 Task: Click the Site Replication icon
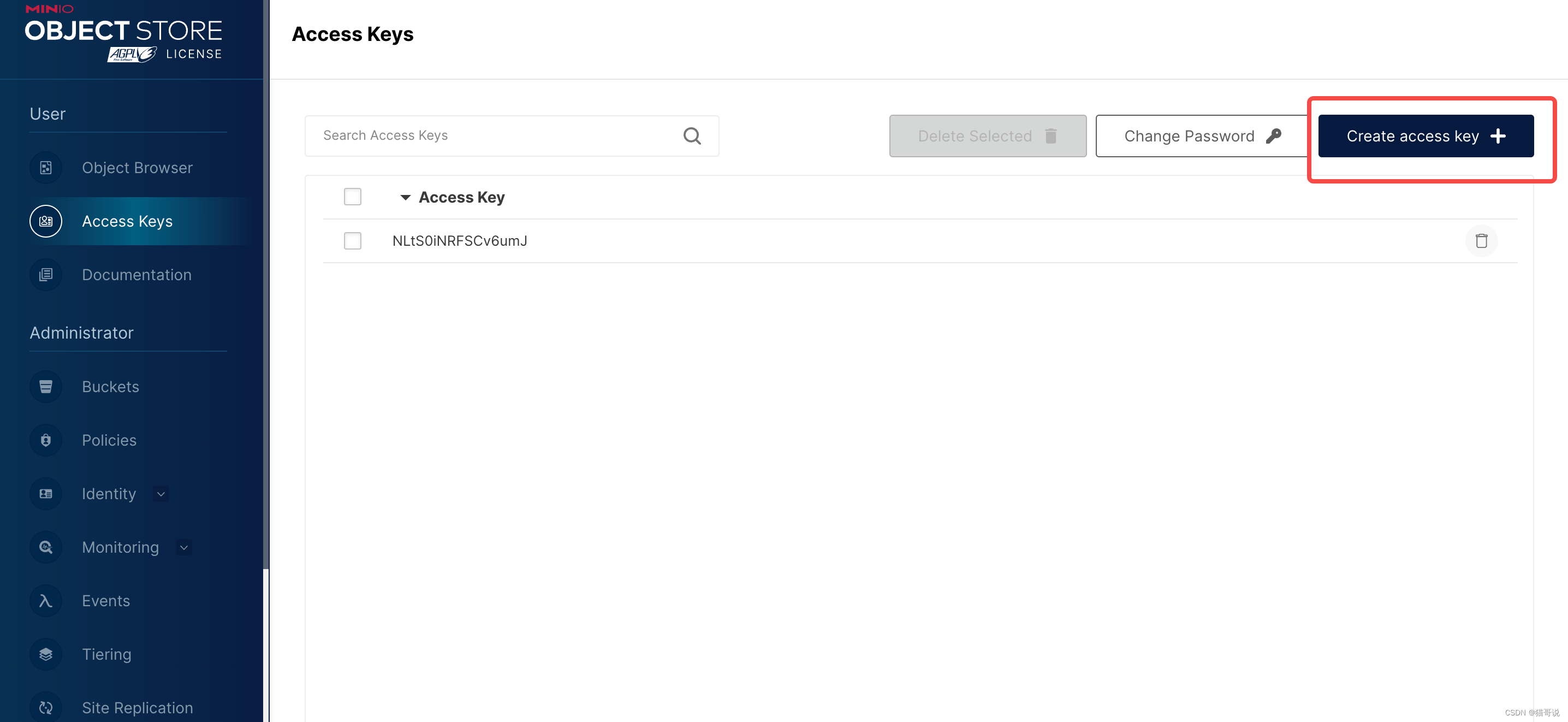coord(46,707)
